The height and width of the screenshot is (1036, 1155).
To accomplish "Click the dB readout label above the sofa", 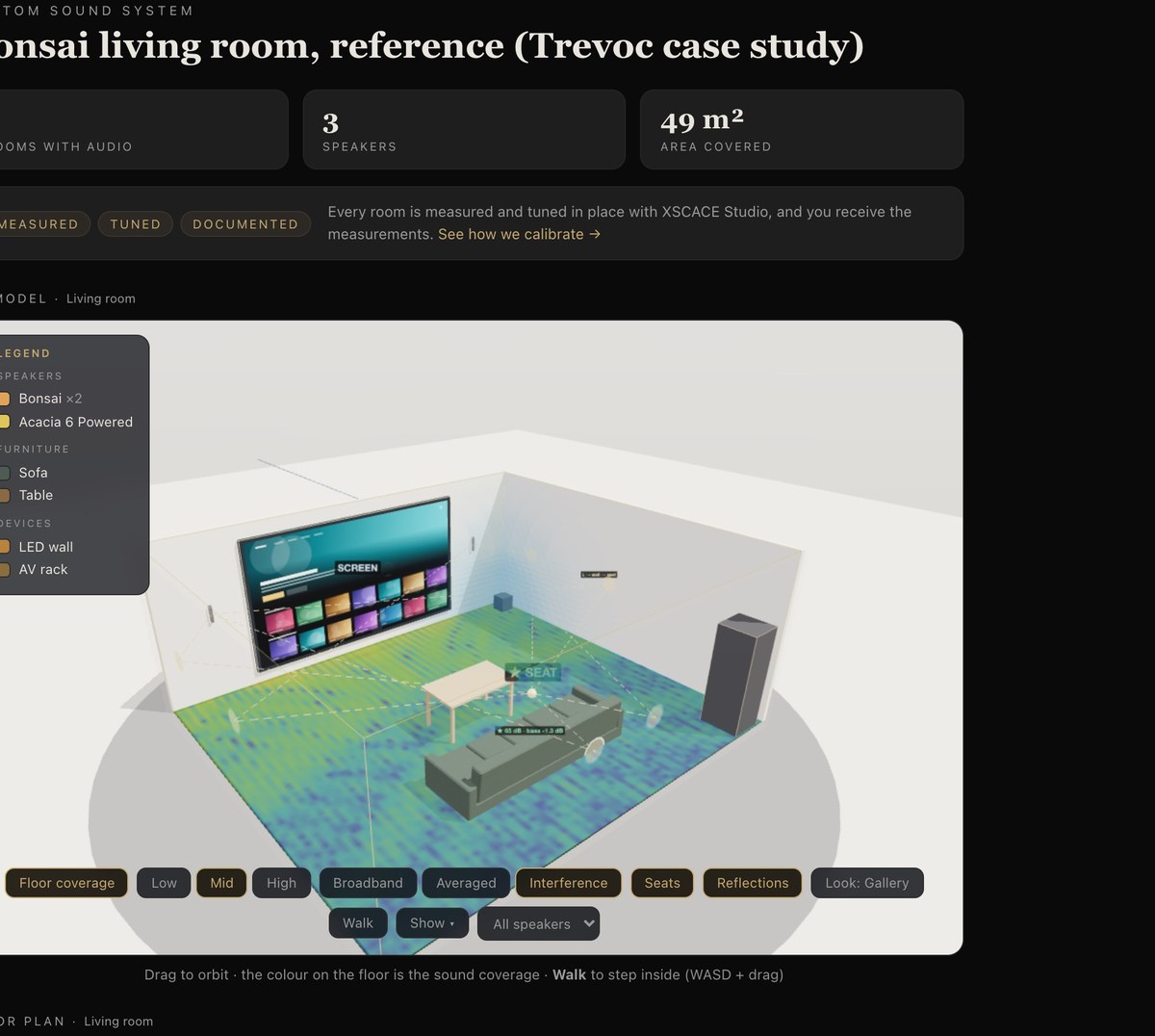I will click(530, 731).
